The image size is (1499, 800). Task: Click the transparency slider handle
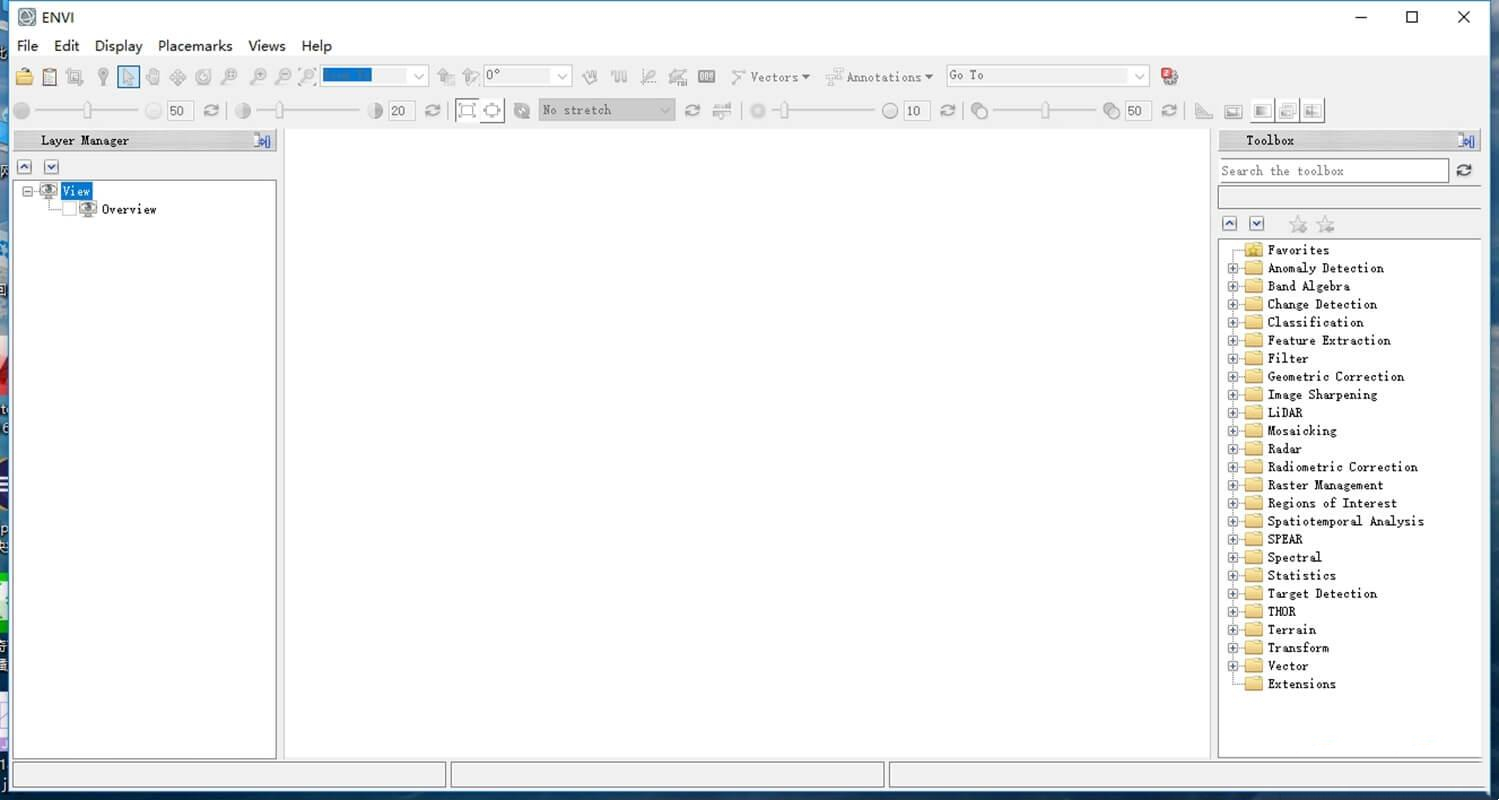coord(1045,110)
